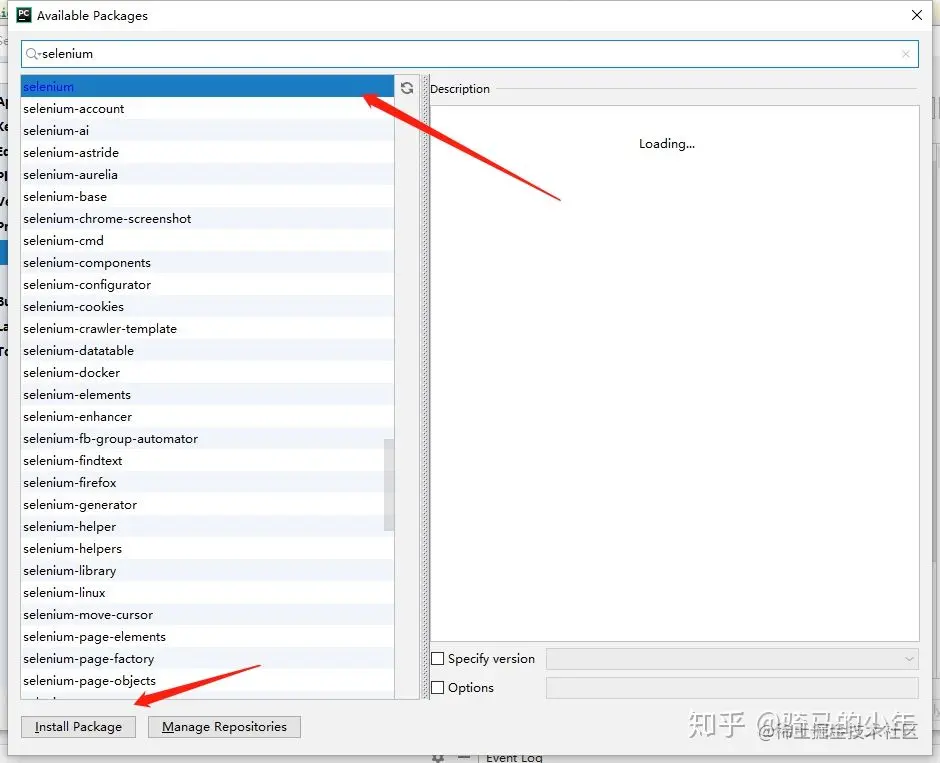Select selenium-docker package
The height and width of the screenshot is (763, 940).
coord(207,373)
